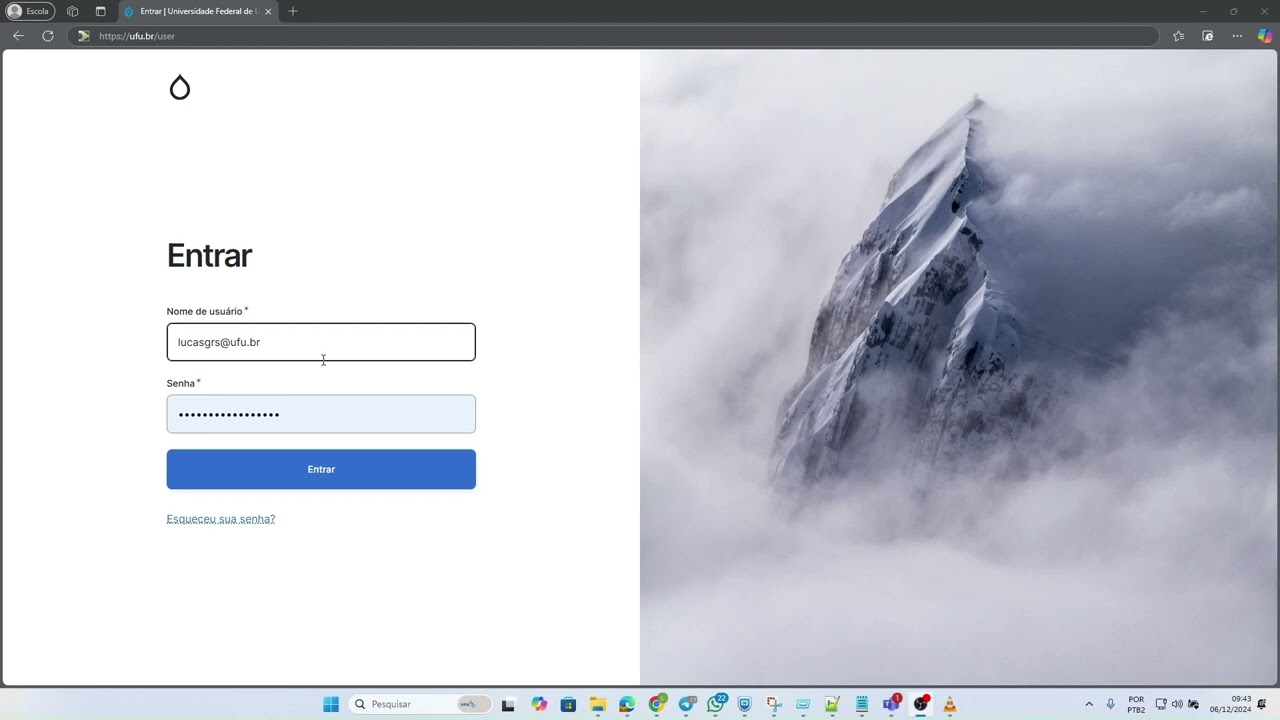The width and height of the screenshot is (1280, 720).
Task: Open WhatsApp from the taskbar
Action: click(x=716, y=704)
